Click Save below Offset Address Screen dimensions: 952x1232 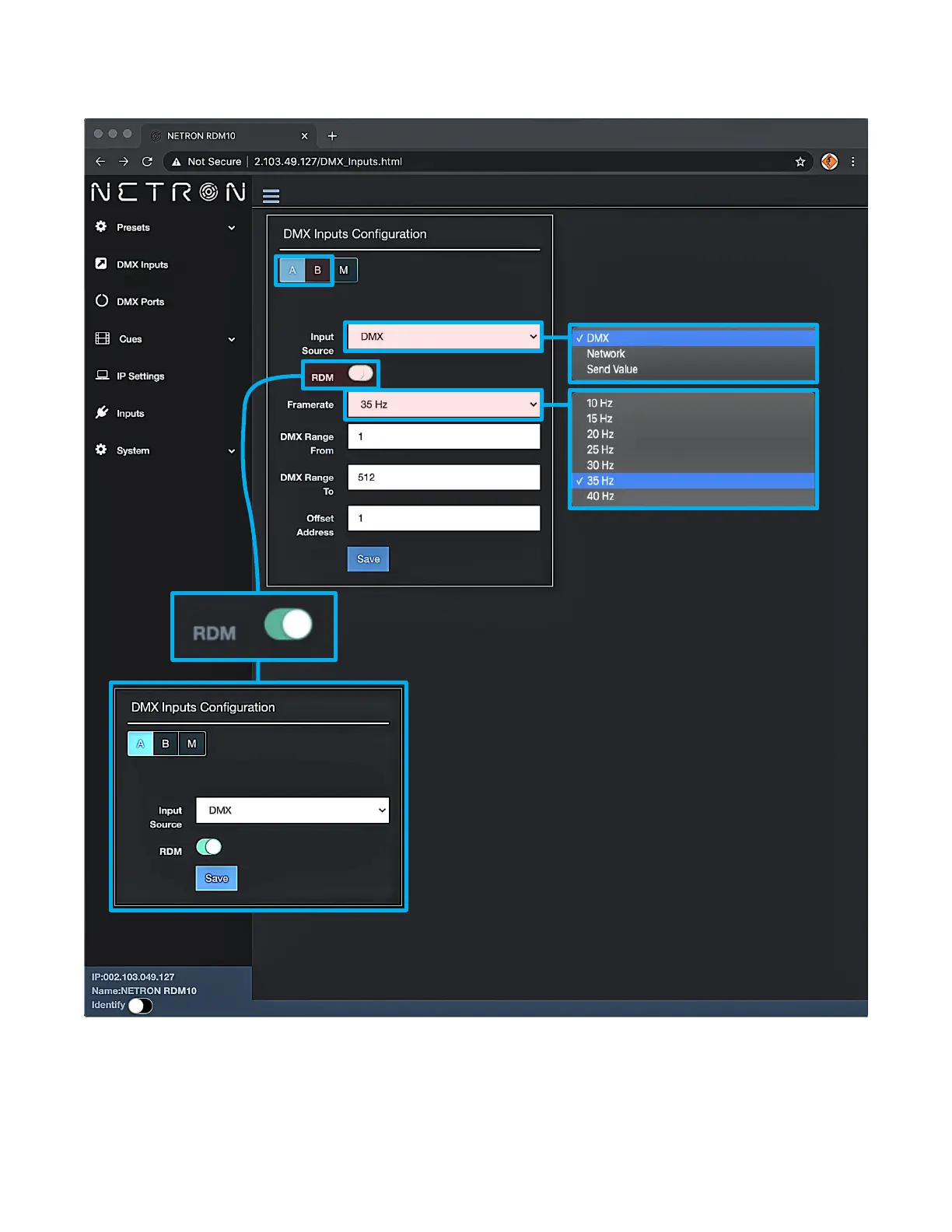pos(368,559)
